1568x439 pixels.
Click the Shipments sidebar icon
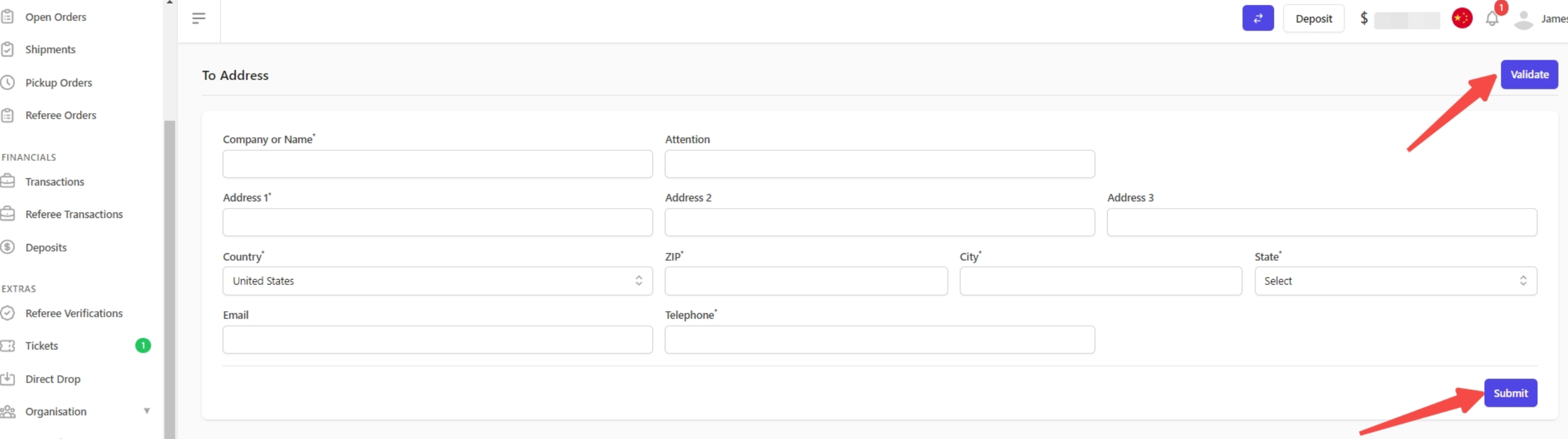point(7,49)
